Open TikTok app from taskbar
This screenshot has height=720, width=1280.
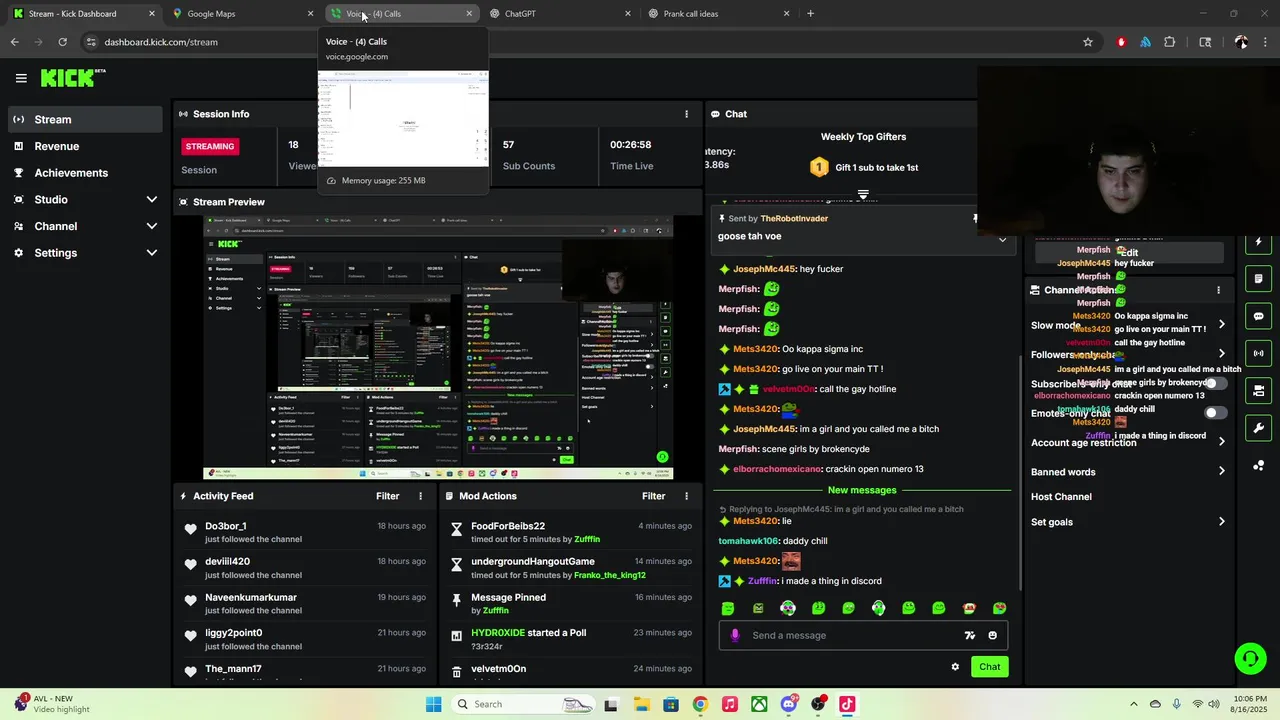(847, 704)
